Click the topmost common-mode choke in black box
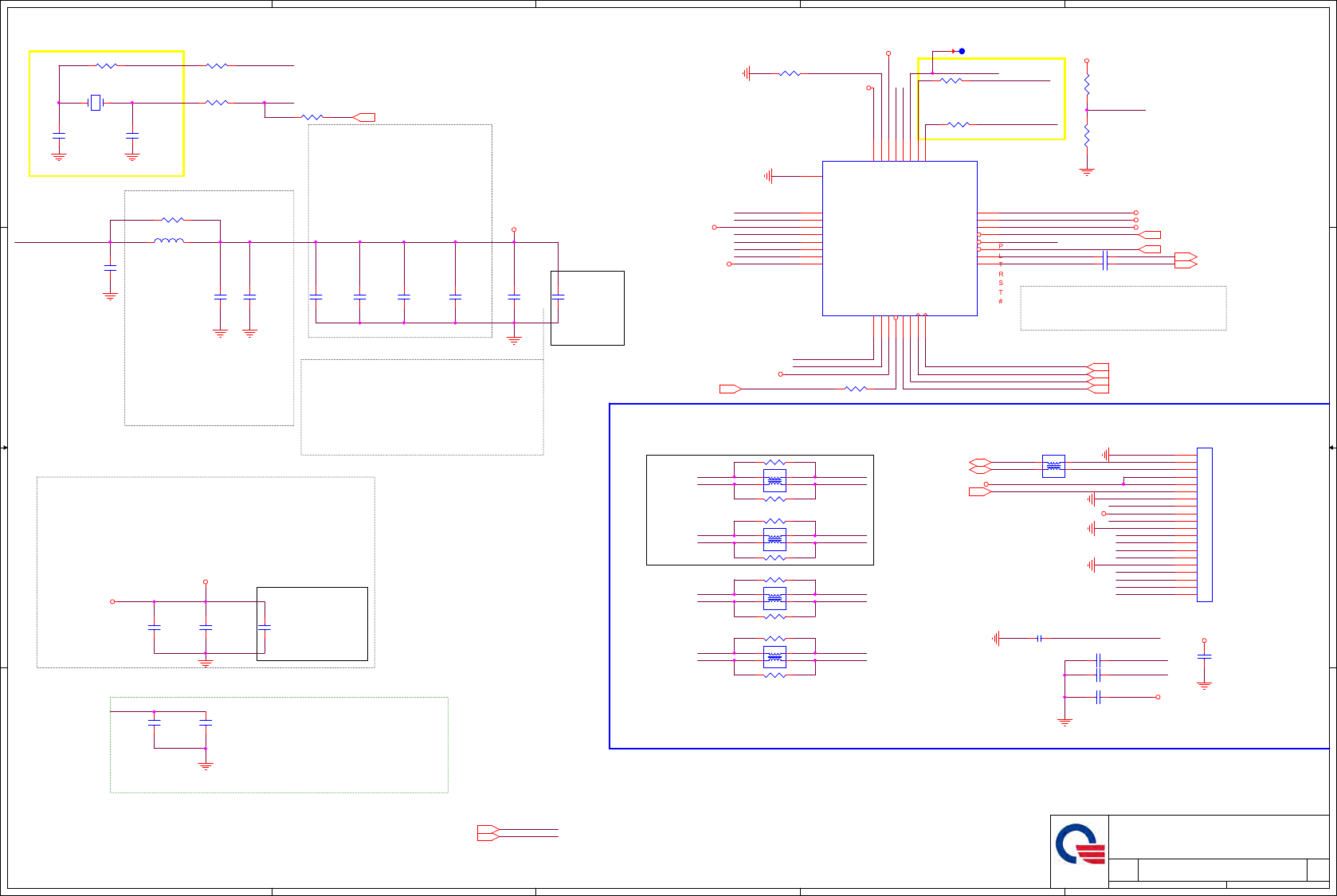The width and height of the screenshot is (1337, 896). [x=774, y=480]
